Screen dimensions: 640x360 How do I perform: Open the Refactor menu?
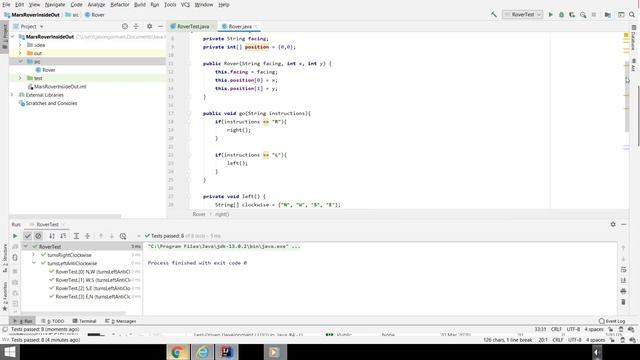point(120,4)
